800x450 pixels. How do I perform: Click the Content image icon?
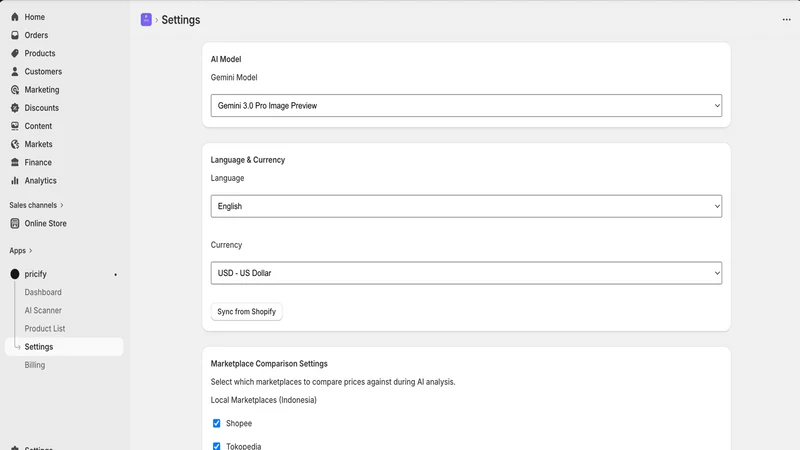[x=15, y=126]
